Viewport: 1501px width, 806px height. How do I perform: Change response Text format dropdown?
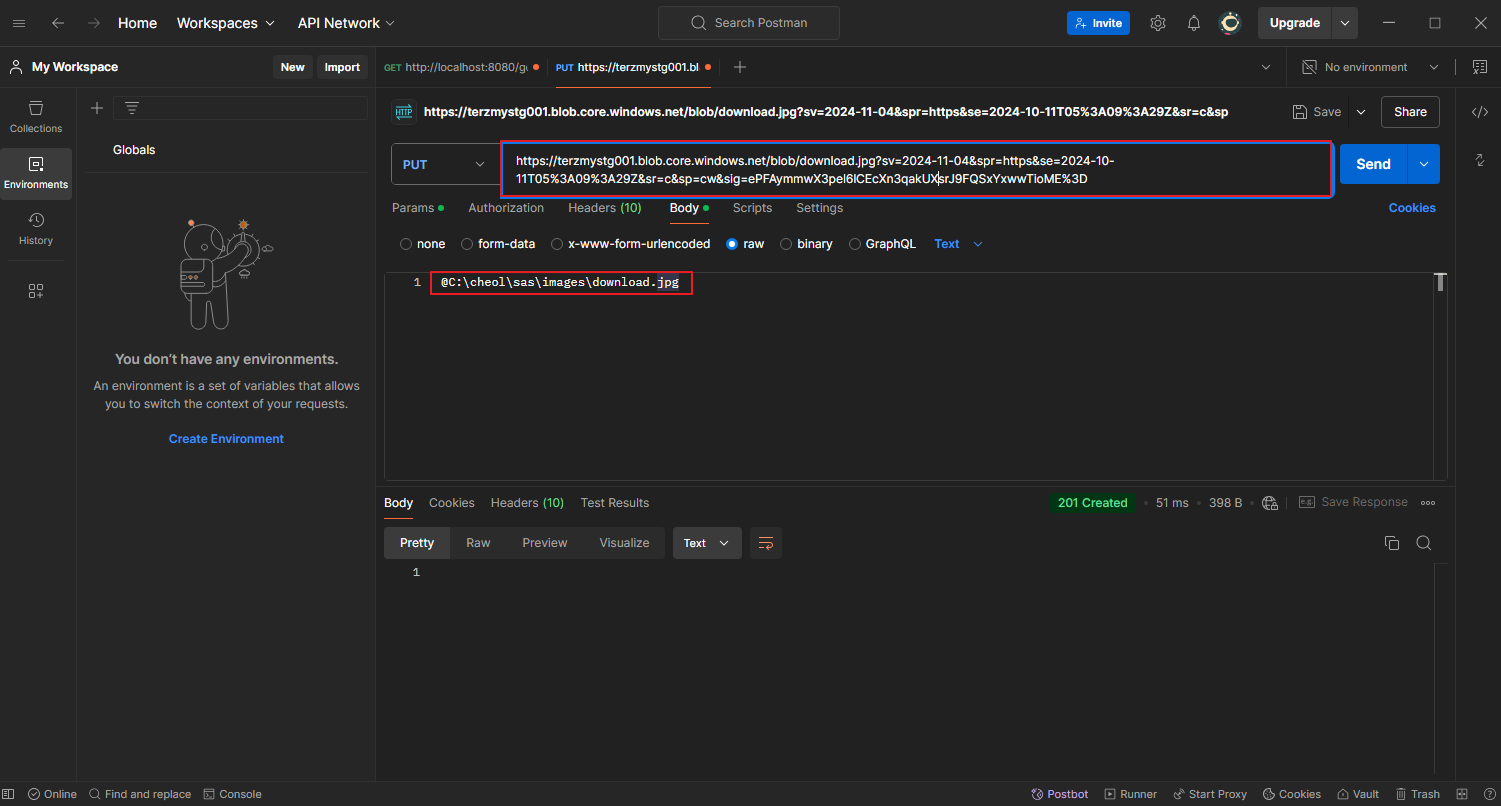707,543
